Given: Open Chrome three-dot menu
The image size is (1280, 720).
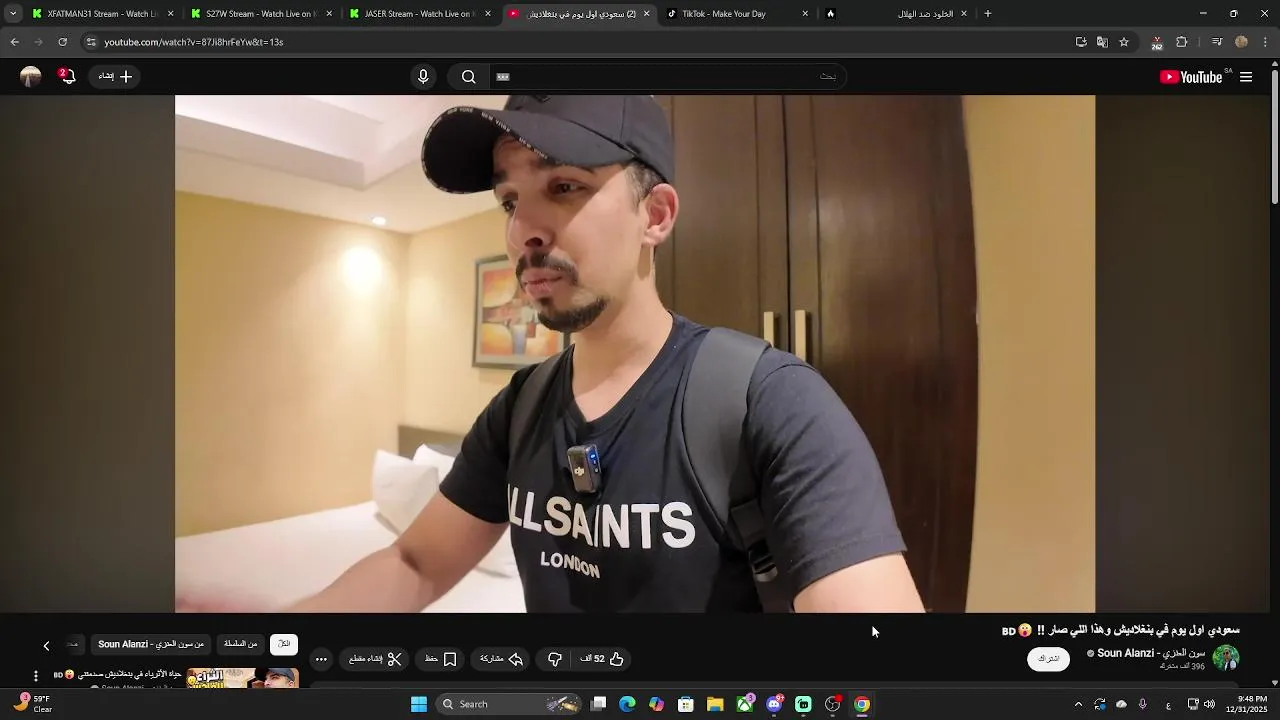Looking at the screenshot, I should tap(1266, 42).
